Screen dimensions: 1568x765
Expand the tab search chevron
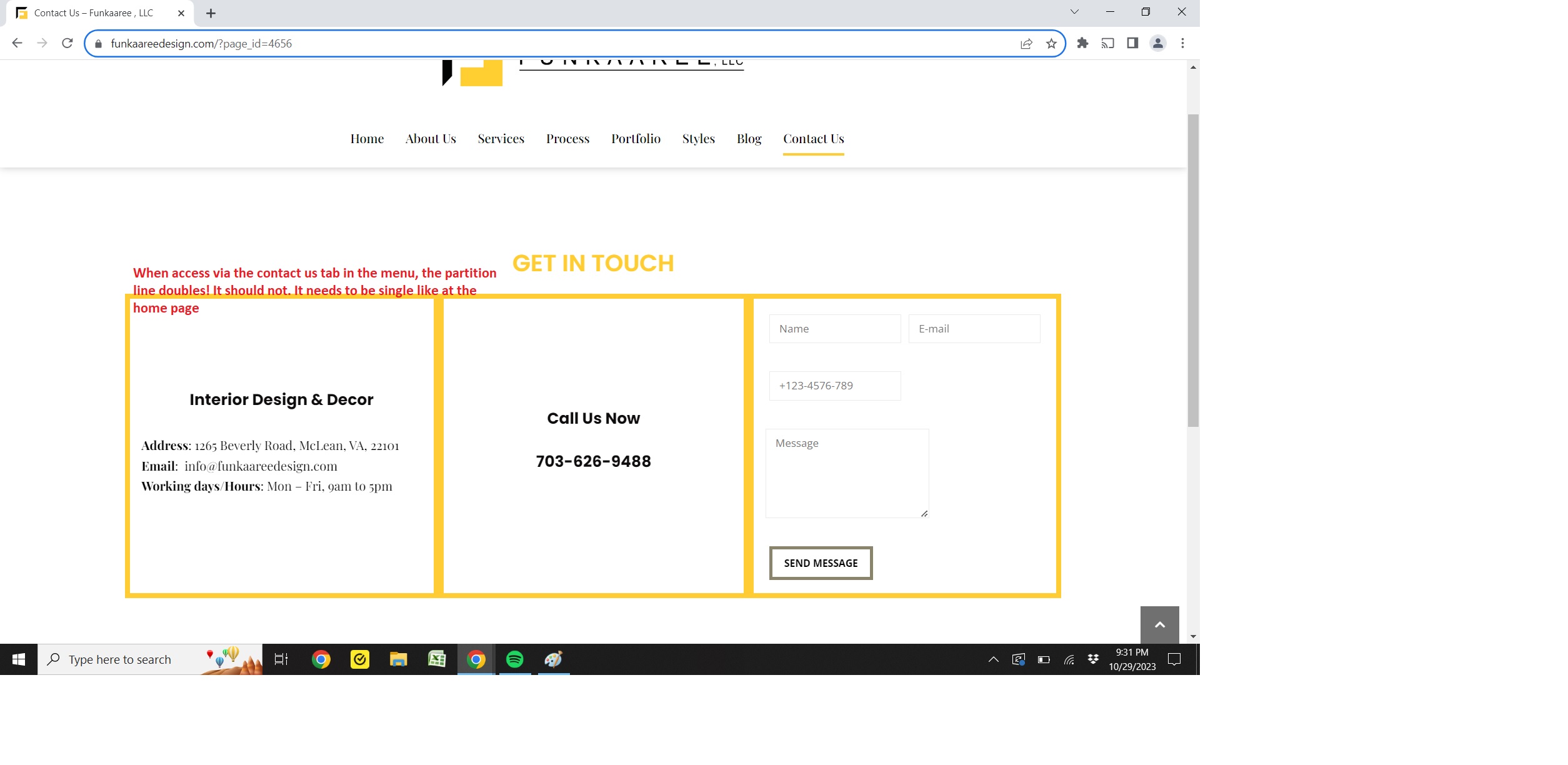pyautogui.click(x=1074, y=12)
